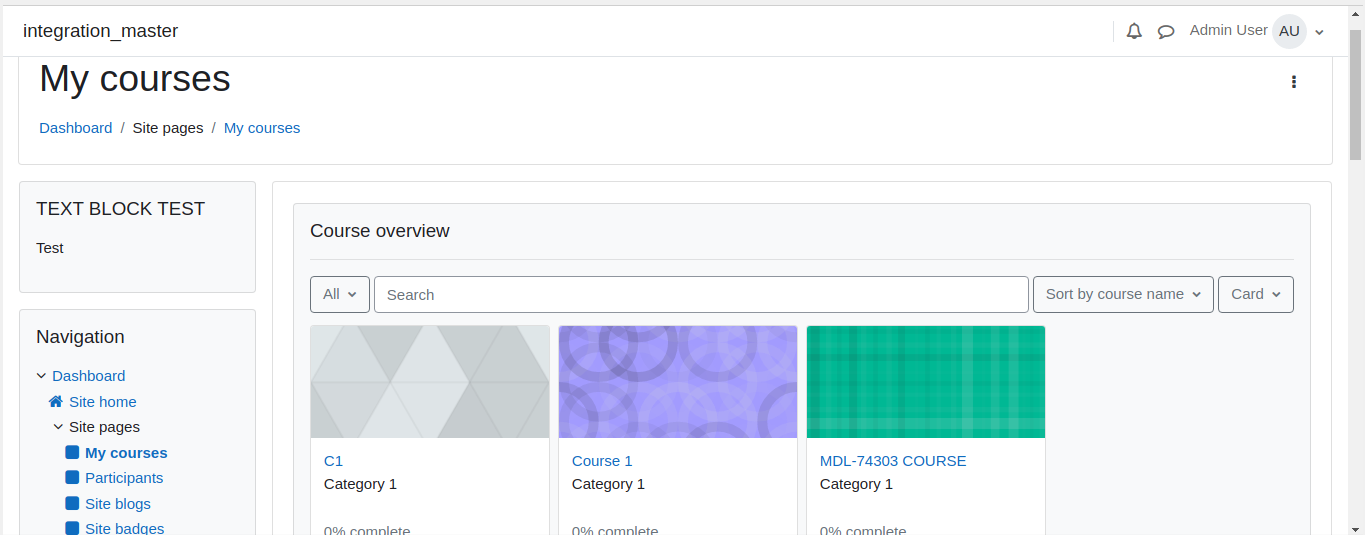Open the user menu chevron arrow
The image size is (1365, 535).
1319,32
